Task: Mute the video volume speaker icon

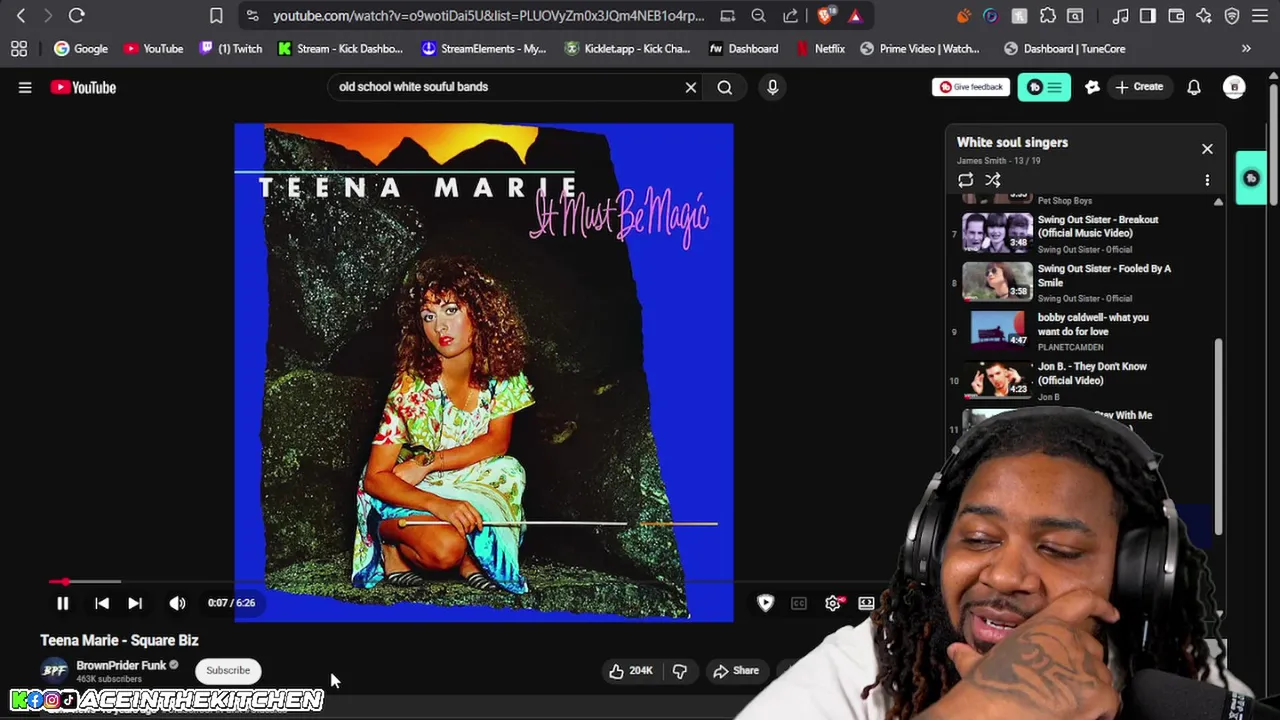Action: 177,603
